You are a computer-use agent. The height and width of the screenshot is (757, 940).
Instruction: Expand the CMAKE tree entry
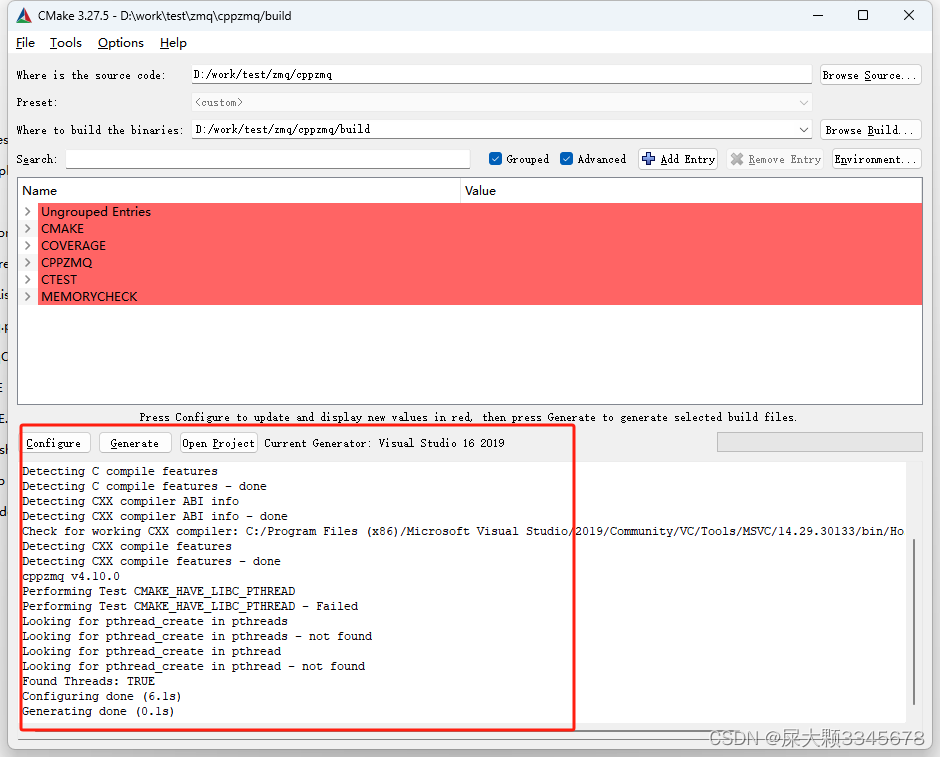[x=28, y=228]
